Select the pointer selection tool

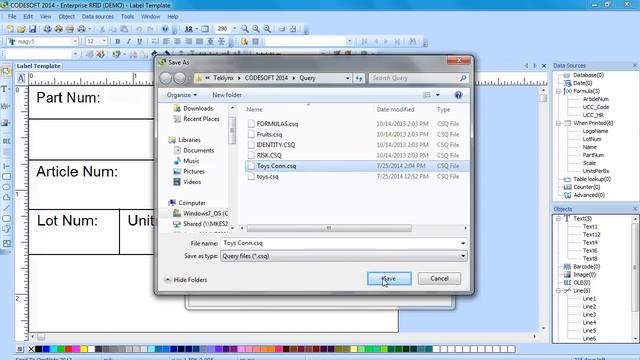pyautogui.click(x=6, y=71)
